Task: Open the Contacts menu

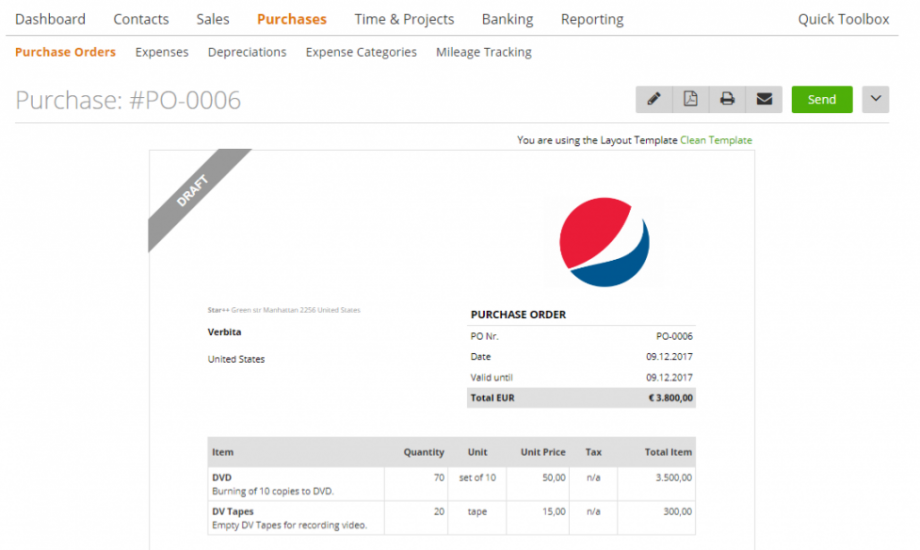Action: click(141, 19)
